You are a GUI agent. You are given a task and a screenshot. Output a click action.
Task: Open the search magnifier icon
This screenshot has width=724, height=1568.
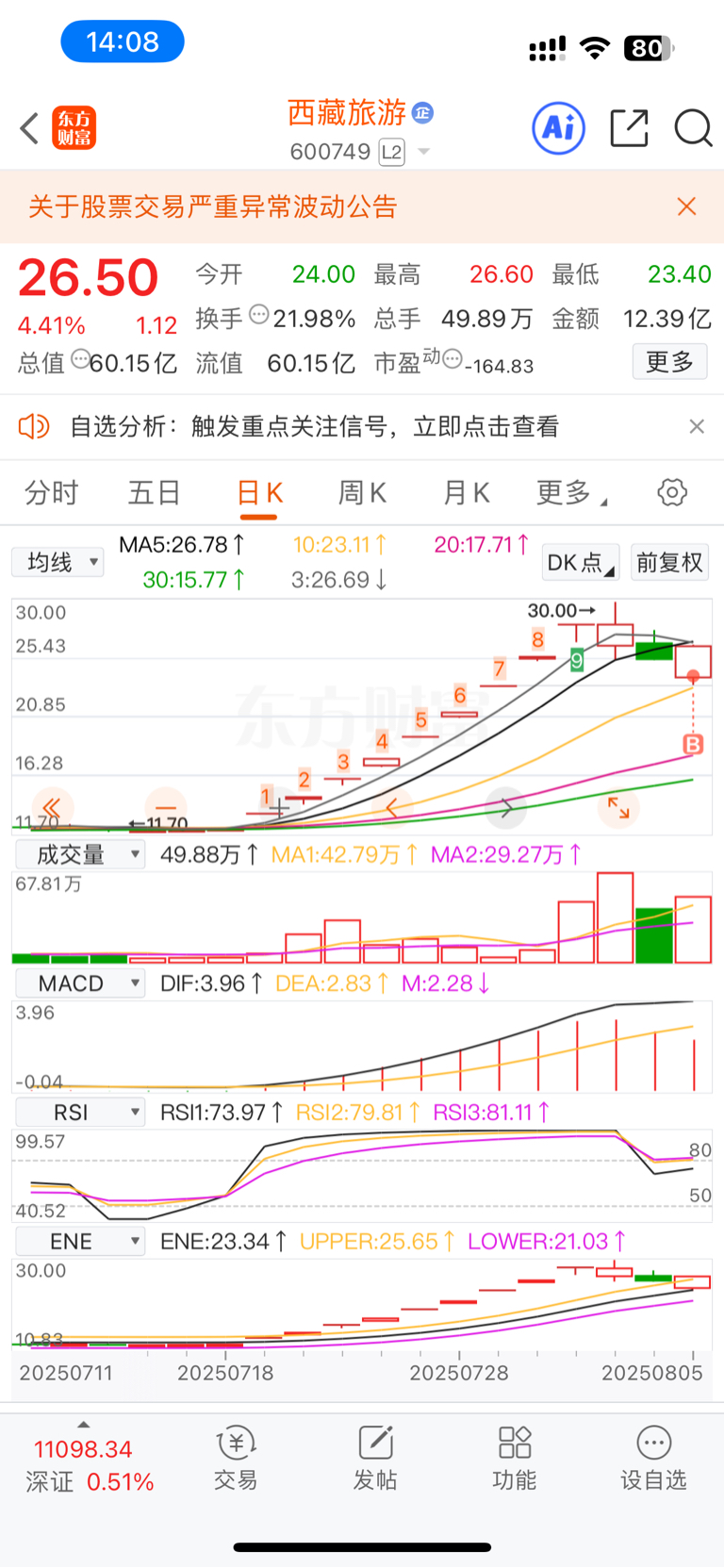(x=693, y=128)
